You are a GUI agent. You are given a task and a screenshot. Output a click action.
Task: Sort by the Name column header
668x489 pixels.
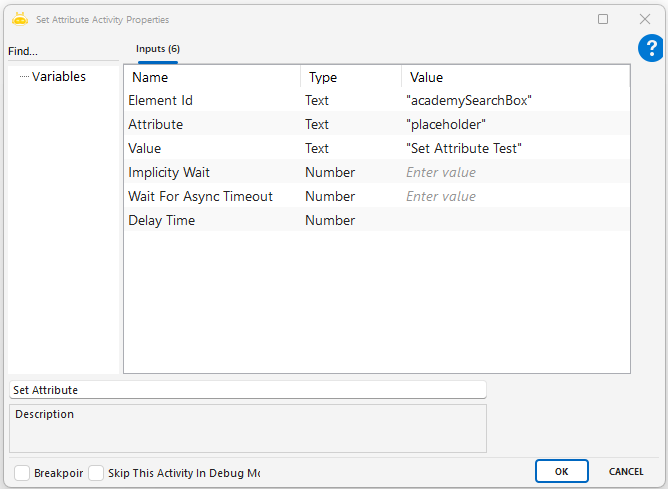click(x=212, y=77)
